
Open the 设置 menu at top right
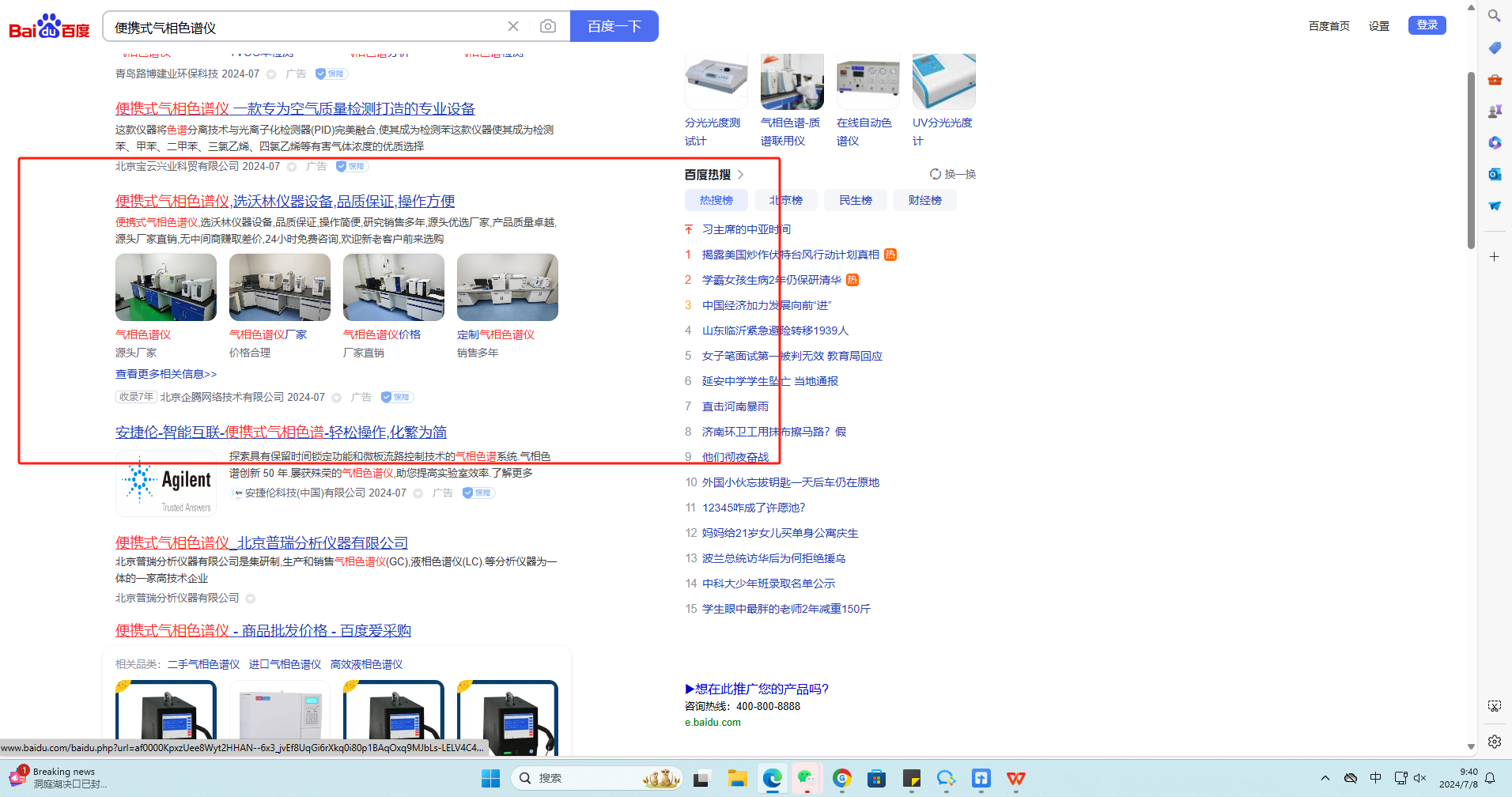coord(1378,26)
